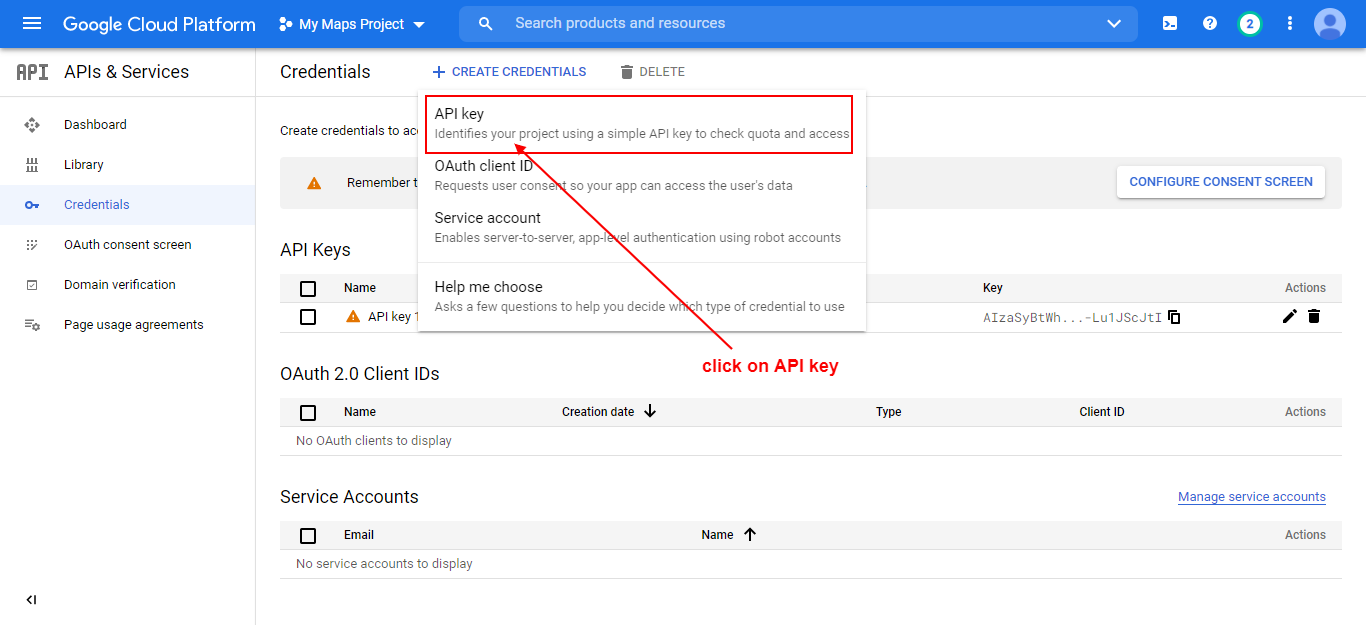Click CONFIGURE CONSENT SCREEN button
The width and height of the screenshot is (1366, 625).
coord(1221,182)
